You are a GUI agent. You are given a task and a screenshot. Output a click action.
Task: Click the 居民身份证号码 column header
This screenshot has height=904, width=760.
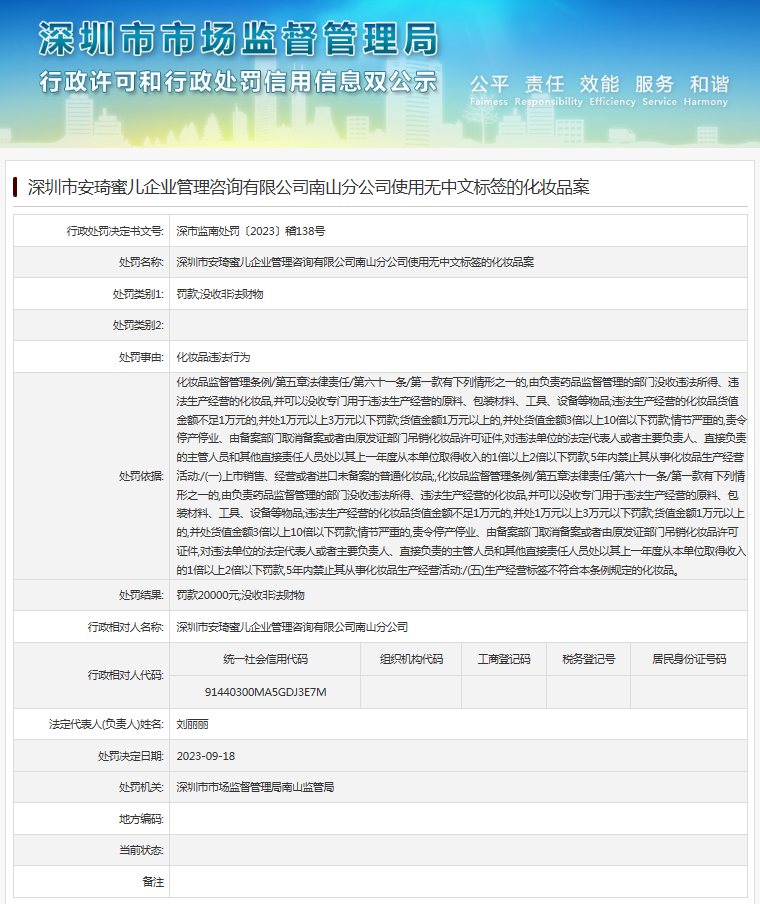(689, 659)
